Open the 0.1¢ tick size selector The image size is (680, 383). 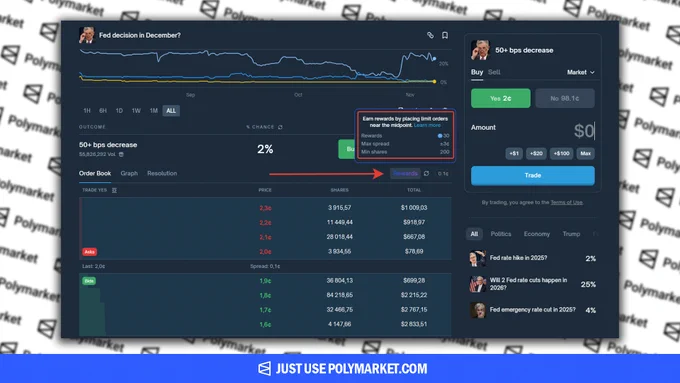click(443, 173)
